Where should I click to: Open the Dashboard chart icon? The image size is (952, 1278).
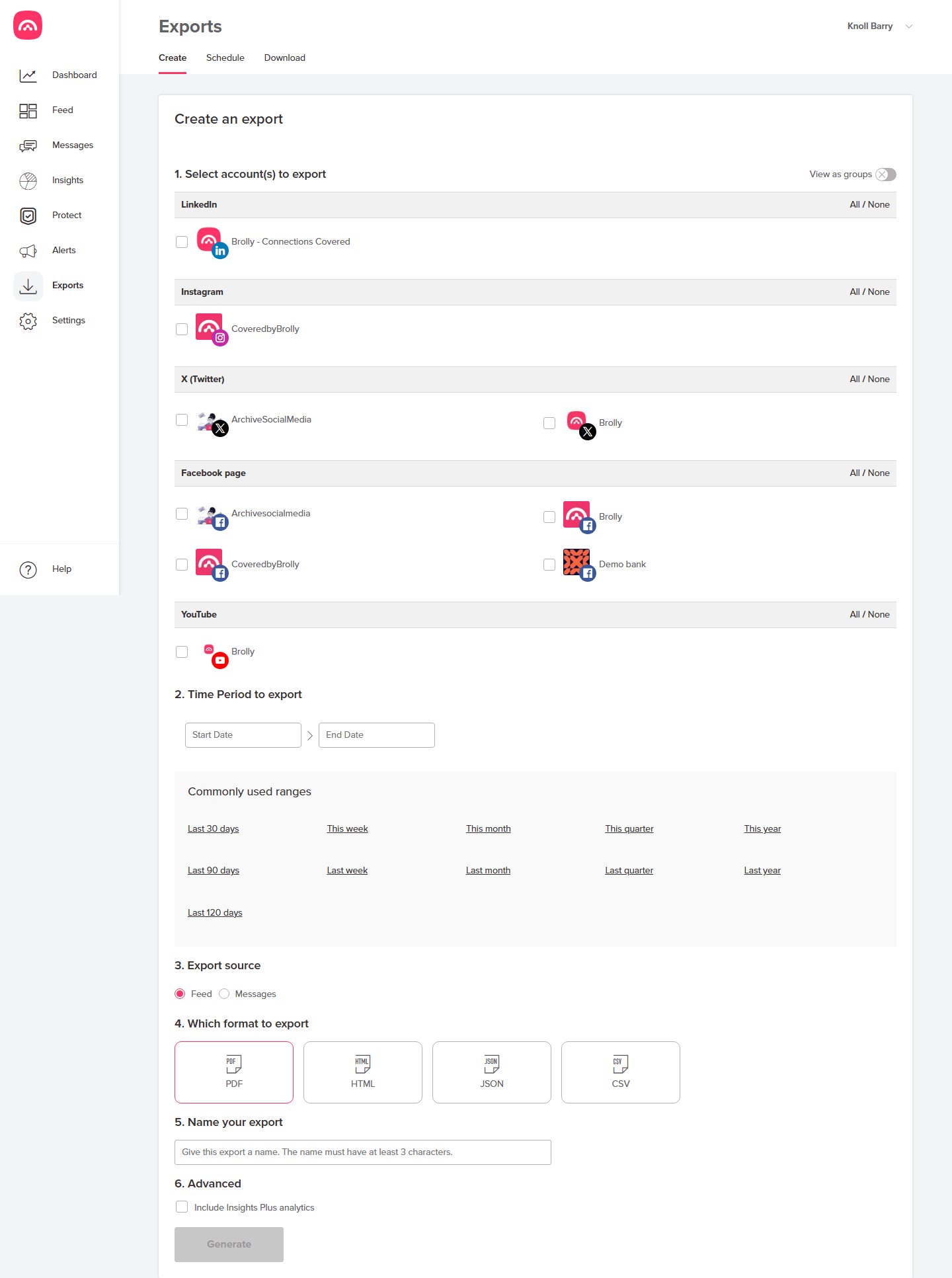pos(28,75)
